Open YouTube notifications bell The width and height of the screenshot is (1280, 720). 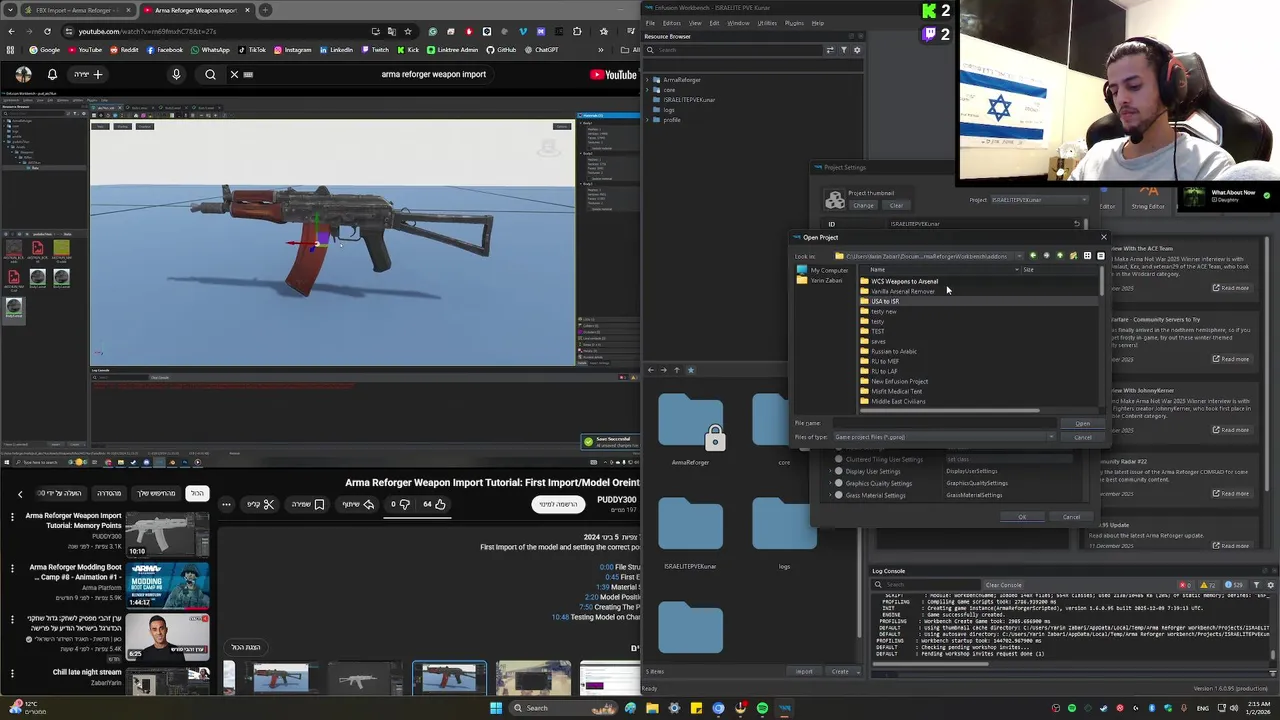click(52, 74)
